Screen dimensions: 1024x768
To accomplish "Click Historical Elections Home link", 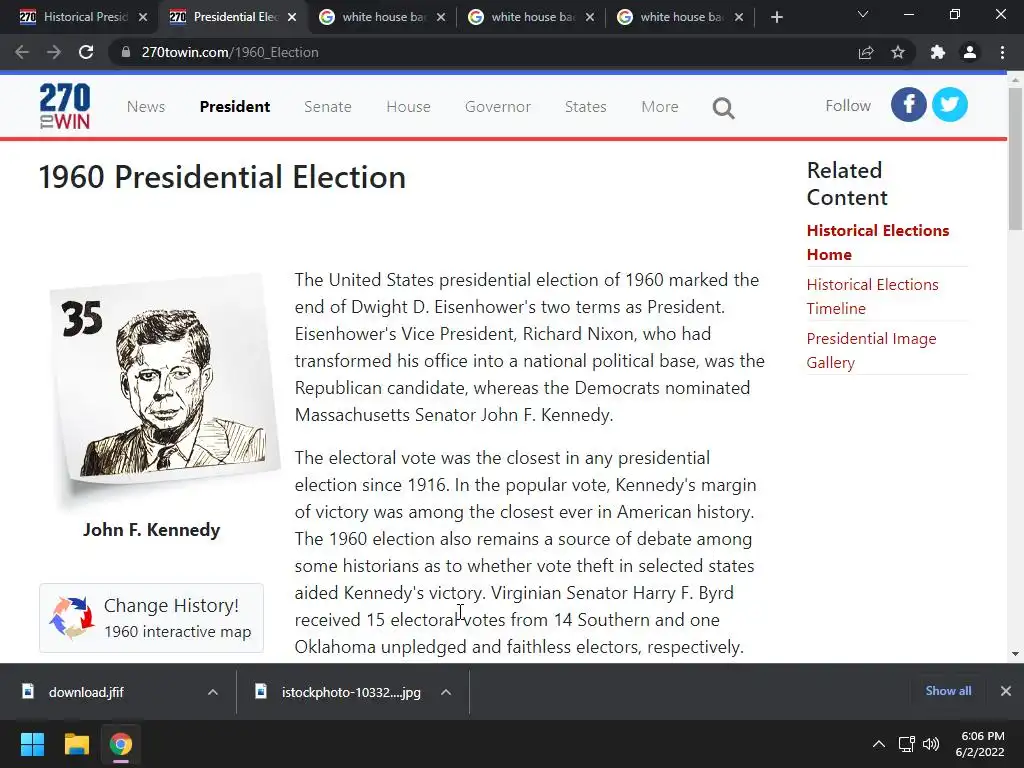I will 878,242.
